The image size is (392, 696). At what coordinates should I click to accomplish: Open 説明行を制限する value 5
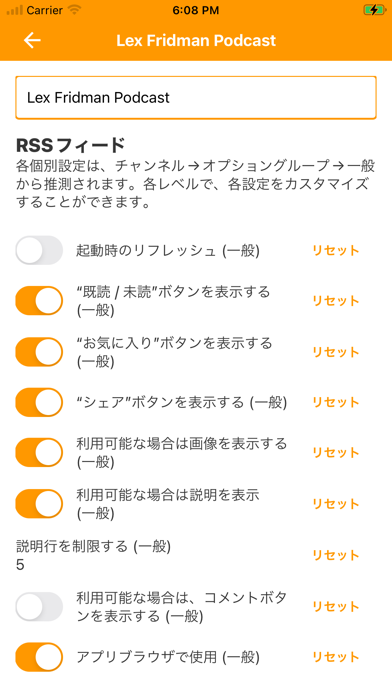tap(20, 565)
